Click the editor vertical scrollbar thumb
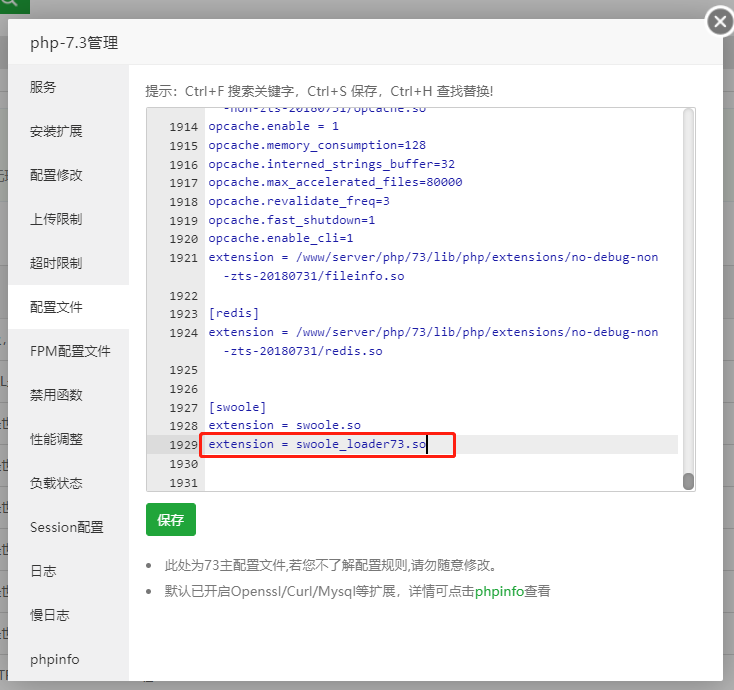 (x=688, y=481)
